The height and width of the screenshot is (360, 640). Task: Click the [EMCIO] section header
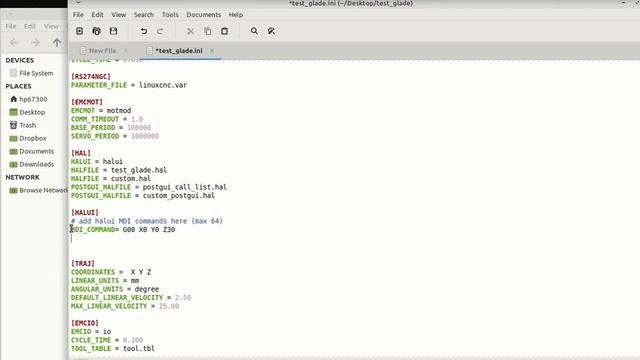click(x=85, y=323)
